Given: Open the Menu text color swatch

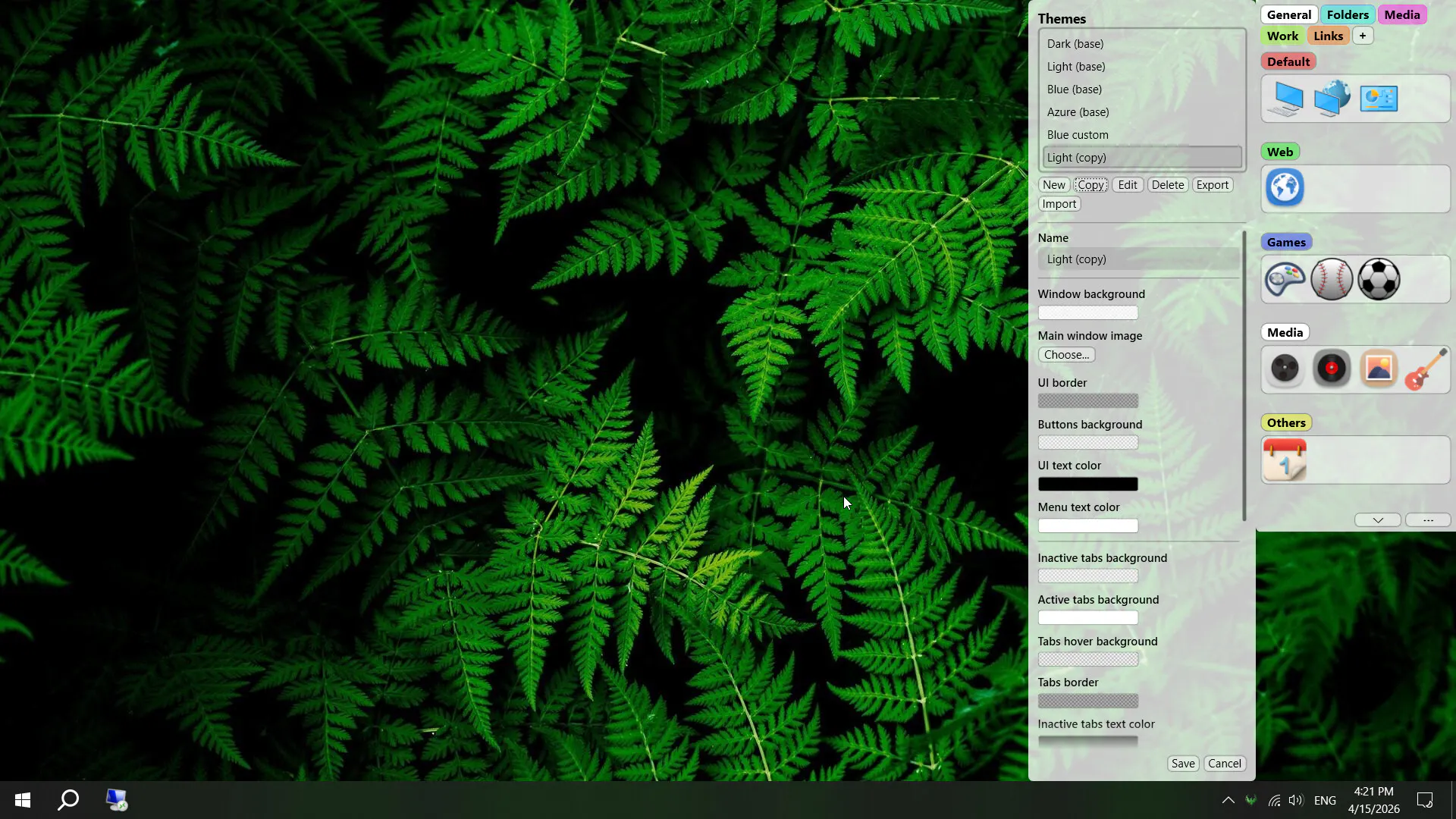Looking at the screenshot, I should pyautogui.click(x=1088, y=526).
